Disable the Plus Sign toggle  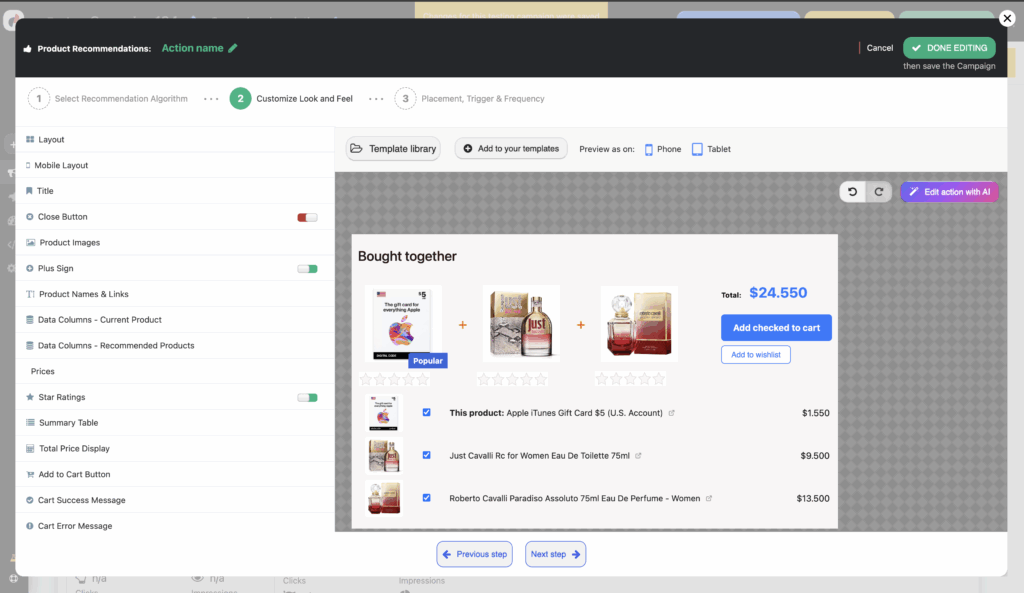pyautogui.click(x=307, y=269)
